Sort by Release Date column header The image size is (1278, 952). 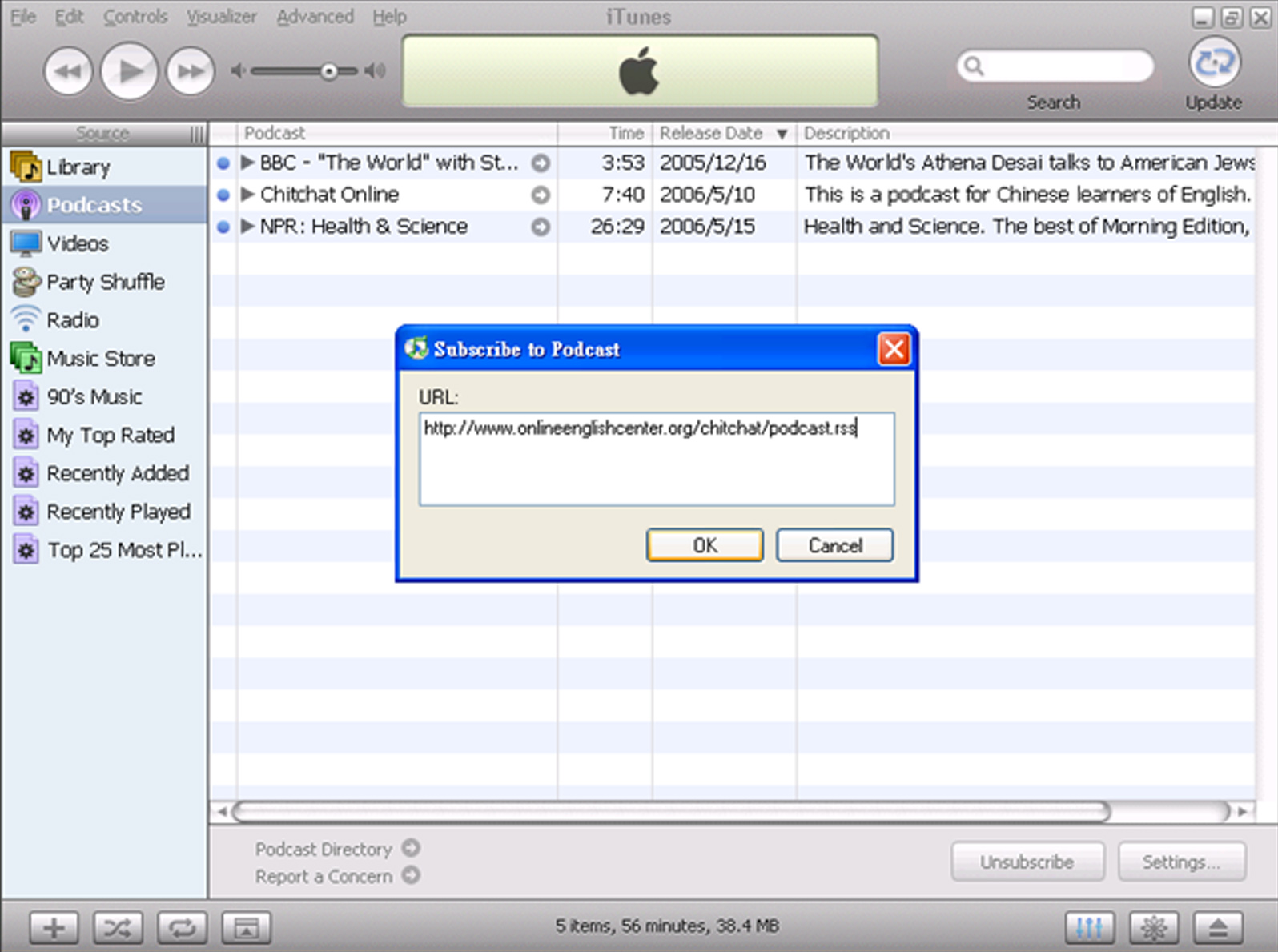725,133
